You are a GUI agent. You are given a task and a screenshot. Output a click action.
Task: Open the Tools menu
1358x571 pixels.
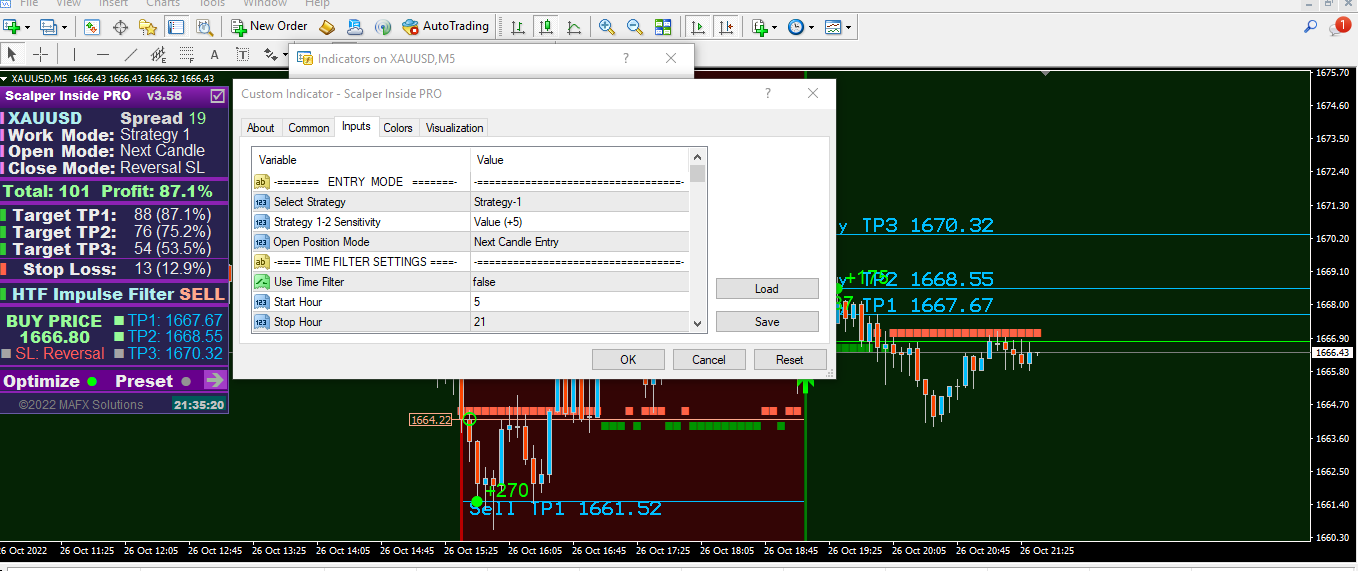[210, 4]
